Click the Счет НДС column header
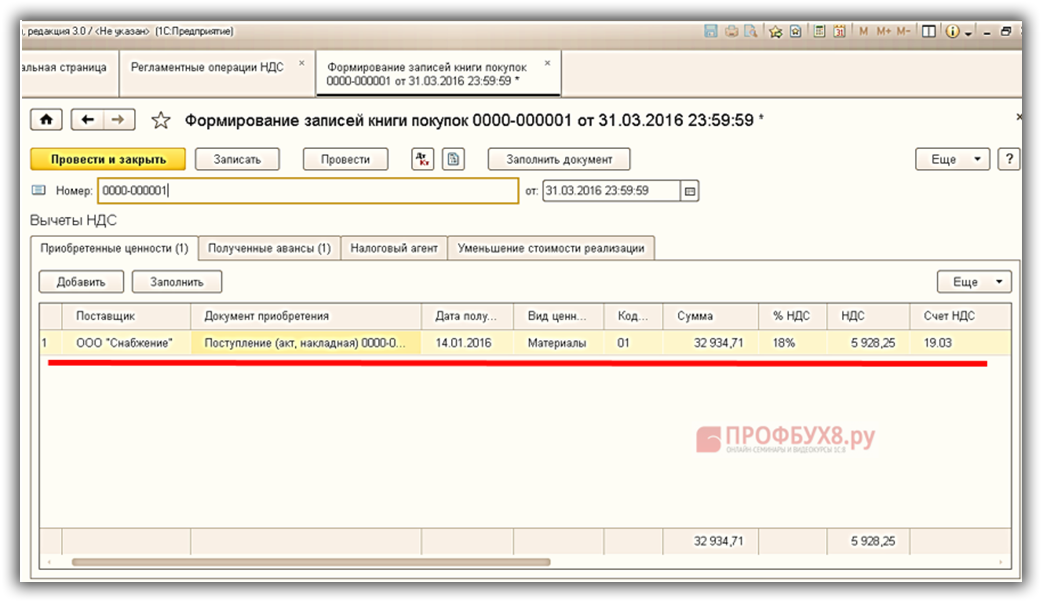 pyautogui.click(x=960, y=316)
